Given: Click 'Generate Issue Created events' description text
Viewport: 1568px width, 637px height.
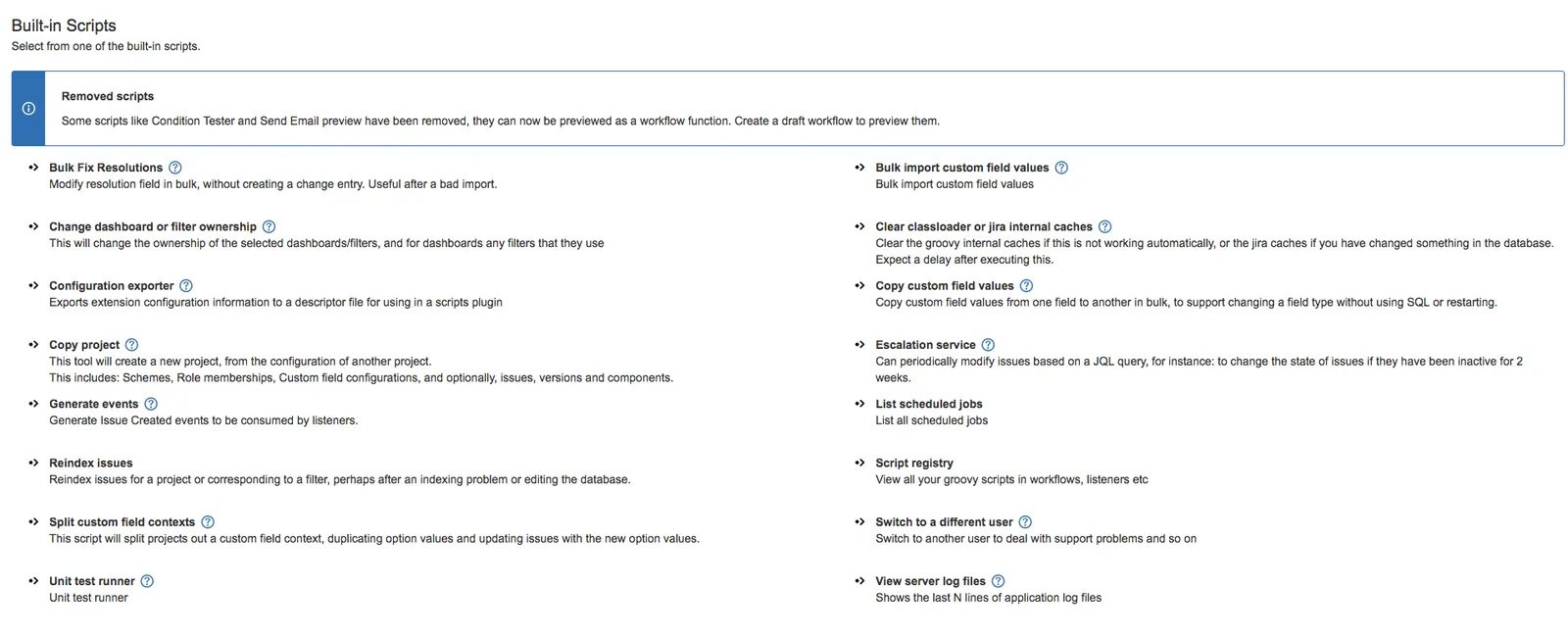Looking at the screenshot, I should coord(204,420).
